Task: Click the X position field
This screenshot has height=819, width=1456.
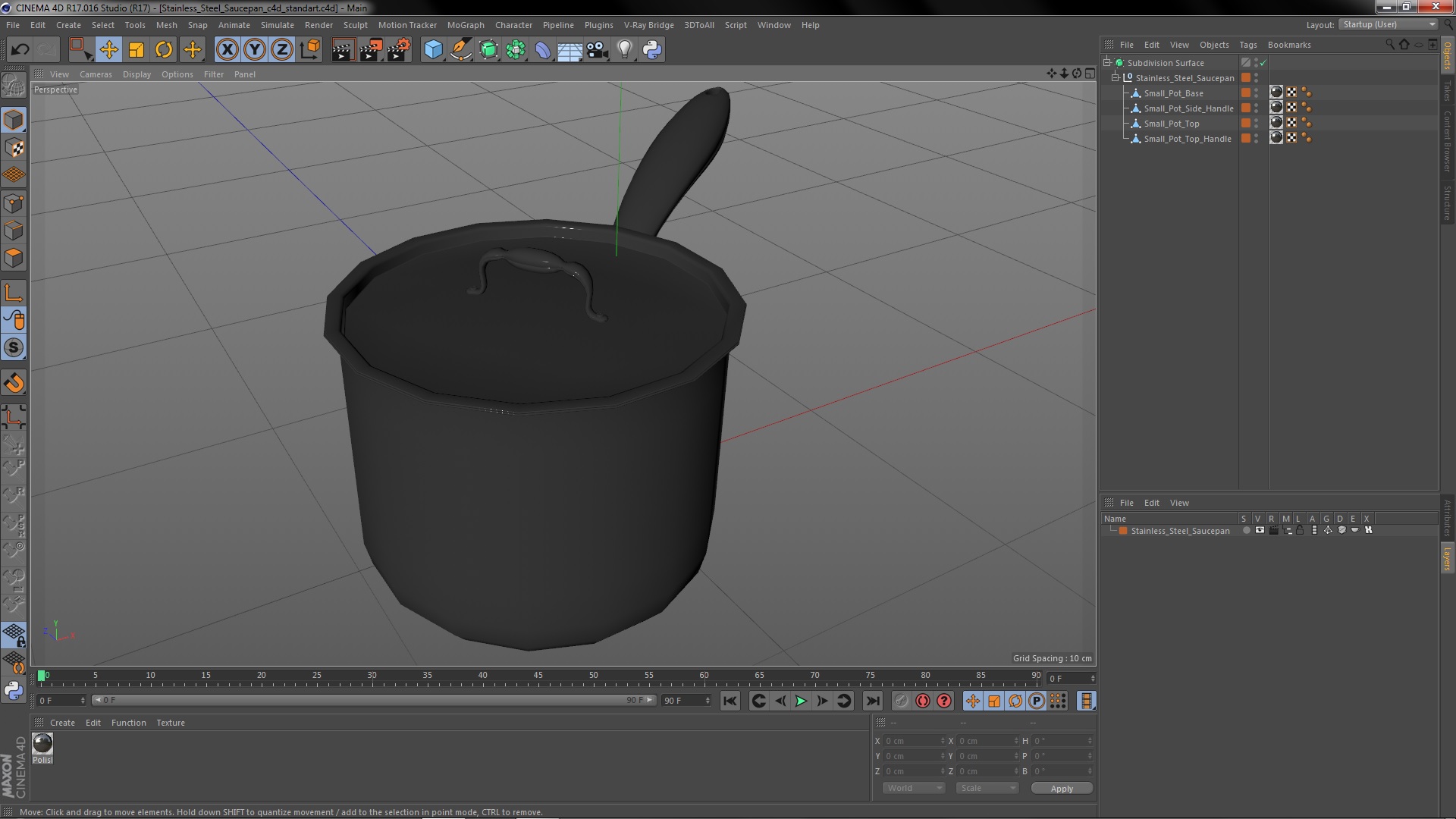Action: pos(914,741)
